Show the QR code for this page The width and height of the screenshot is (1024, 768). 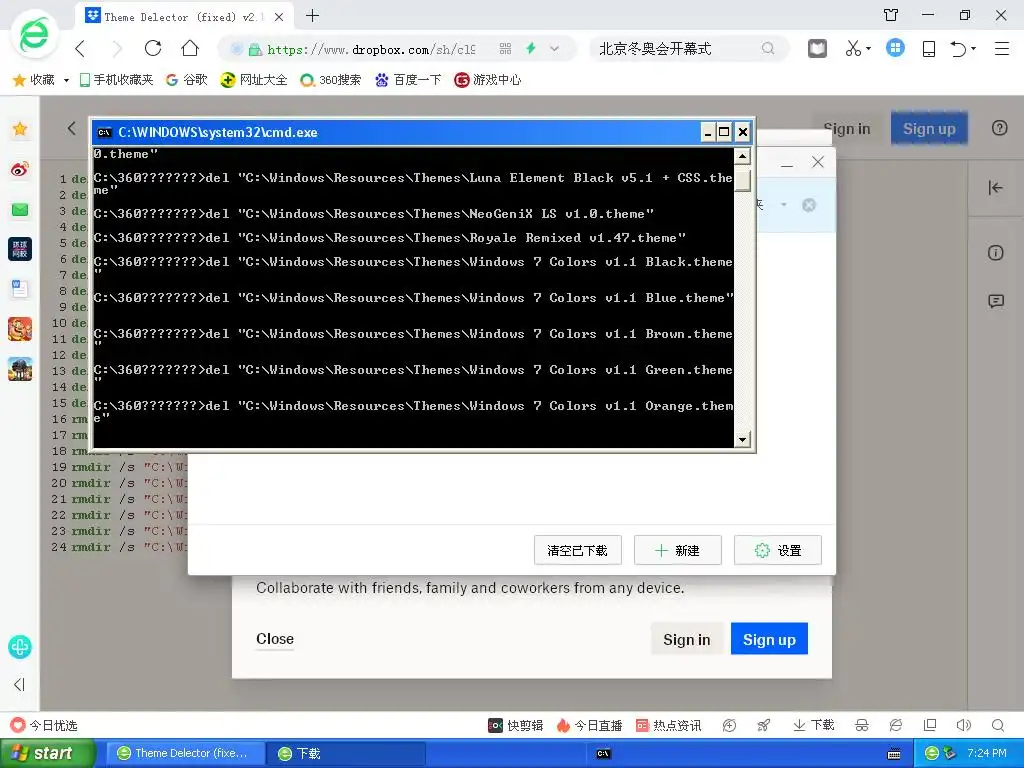[505, 49]
